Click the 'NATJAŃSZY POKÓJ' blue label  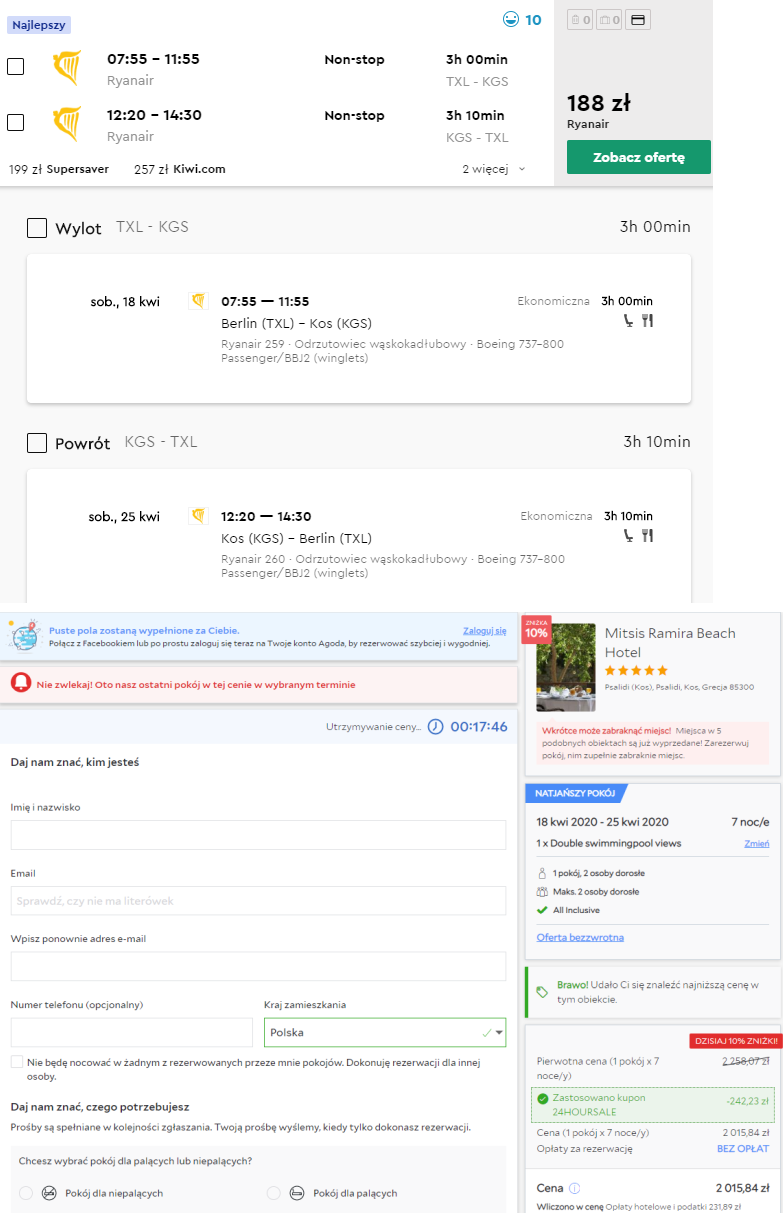(575, 793)
